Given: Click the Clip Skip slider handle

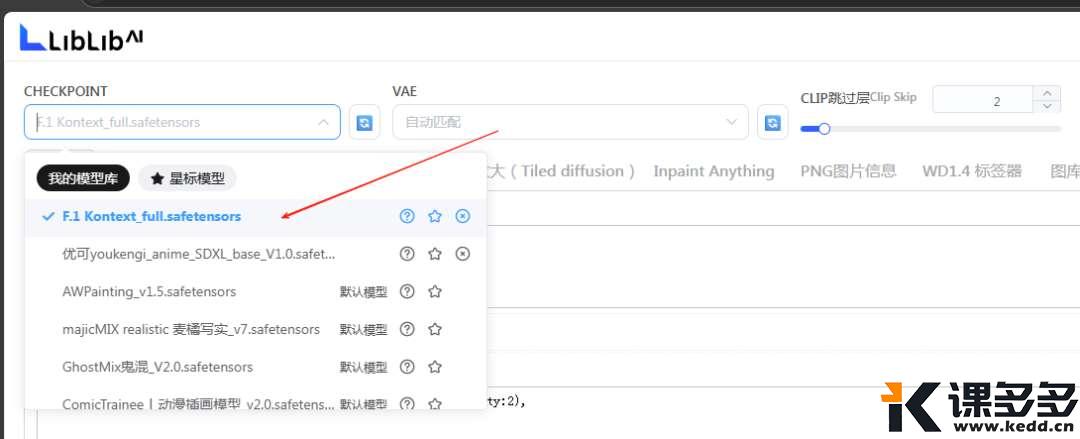Looking at the screenshot, I should pyautogui.click(x=824, y=128).
